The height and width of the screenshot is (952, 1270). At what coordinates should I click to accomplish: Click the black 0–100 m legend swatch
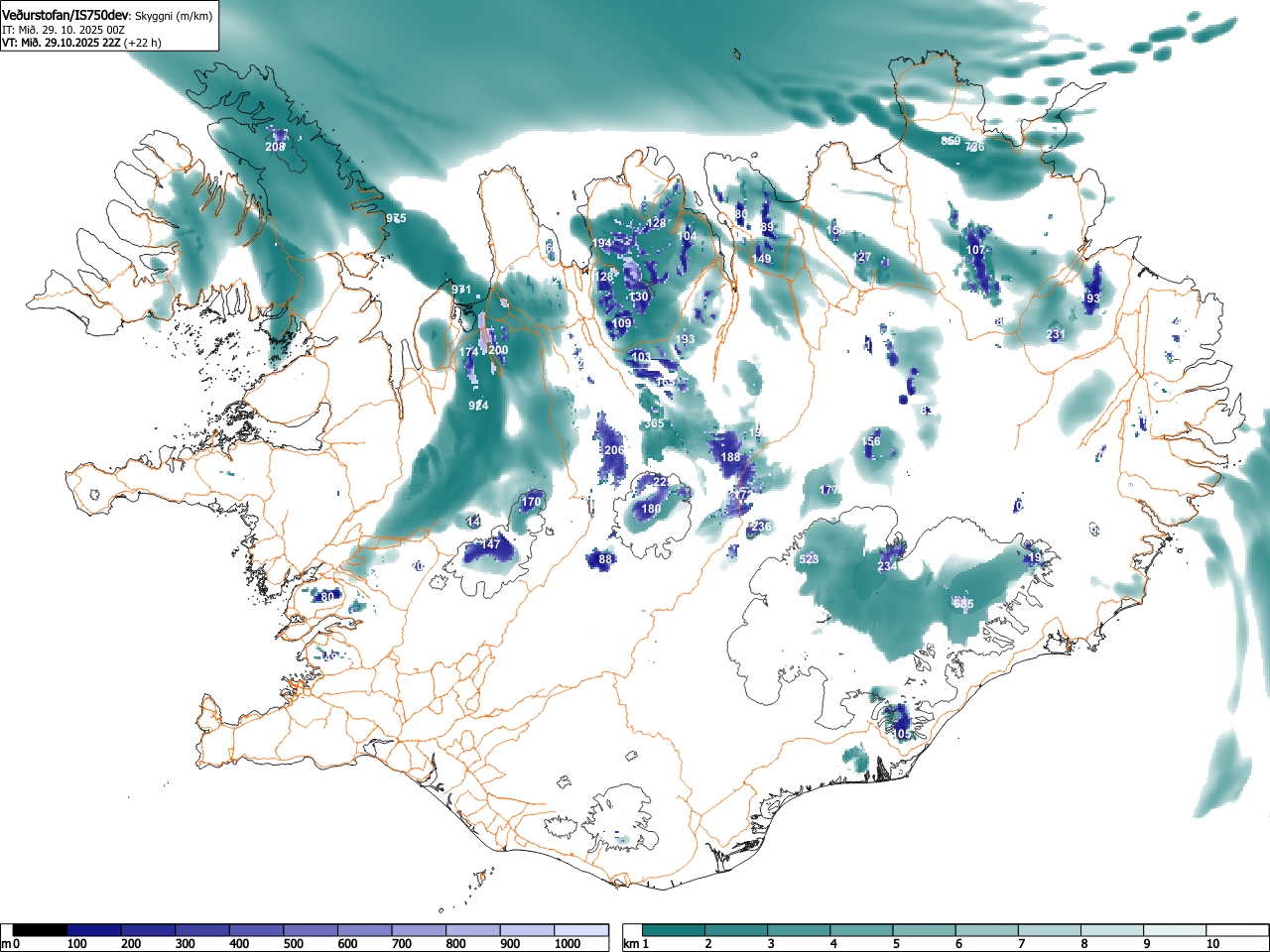(41, 930)
